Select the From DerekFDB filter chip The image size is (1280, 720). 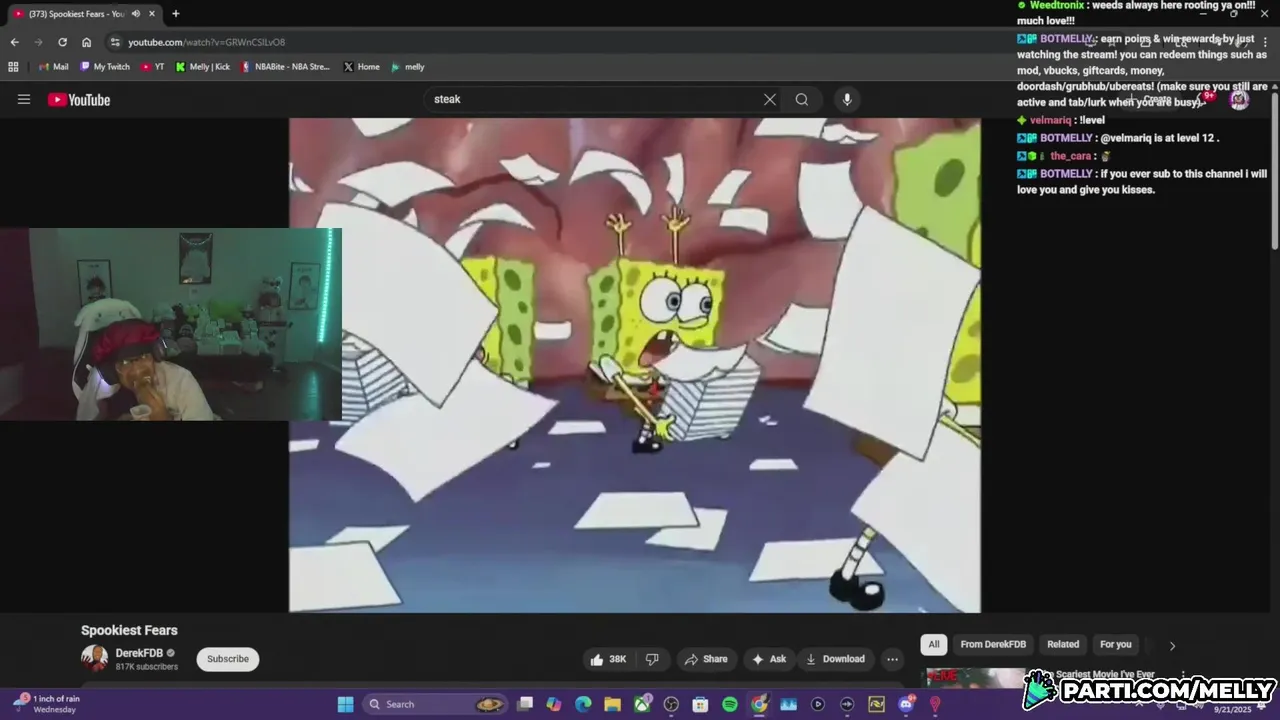(x=993, y=644)
